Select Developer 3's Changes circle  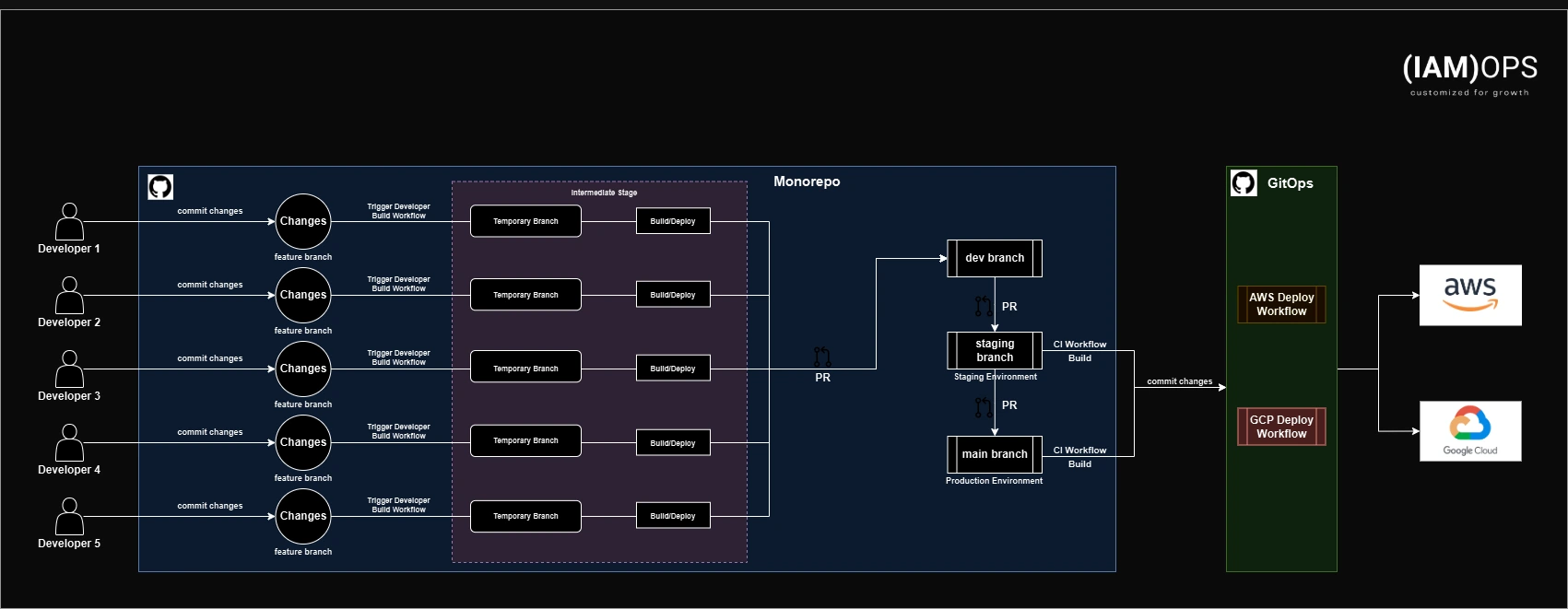tap(303, 369)
